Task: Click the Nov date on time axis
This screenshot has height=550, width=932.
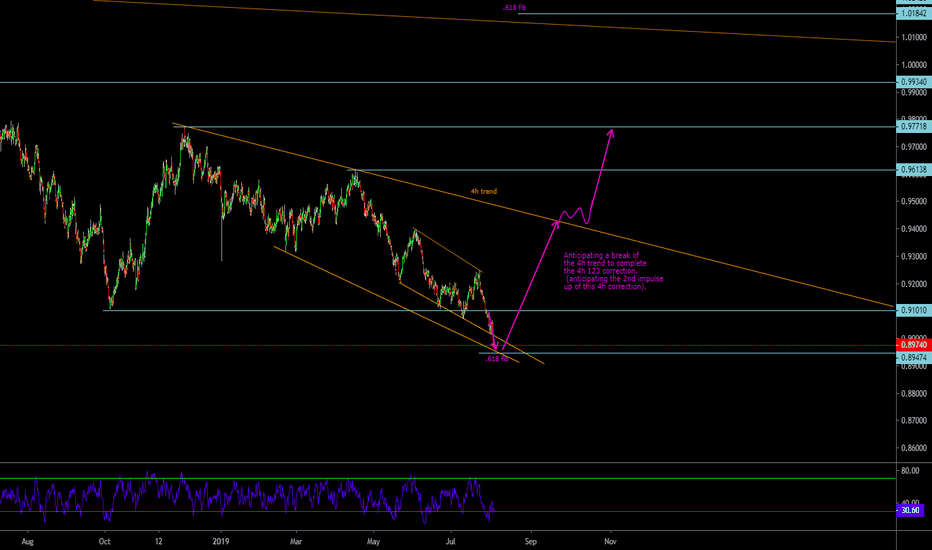Action: coord(610,542)
